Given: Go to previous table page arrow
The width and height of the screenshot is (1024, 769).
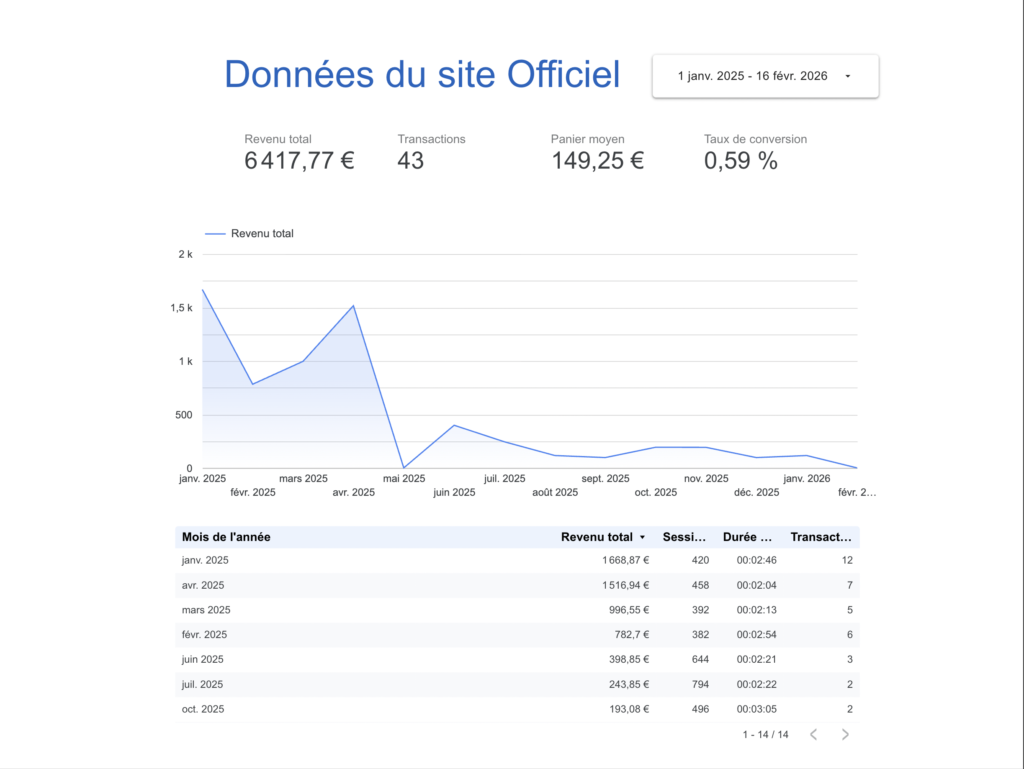Looking at the screenshot, I should [813, 735].
